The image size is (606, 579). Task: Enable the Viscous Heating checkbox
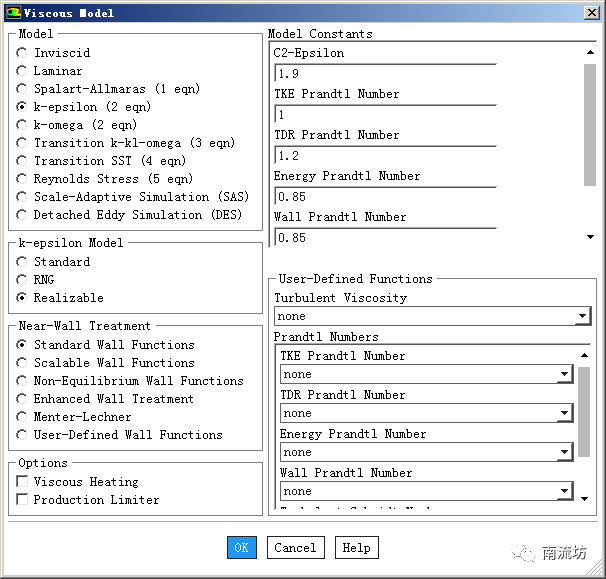coord(23,482)
